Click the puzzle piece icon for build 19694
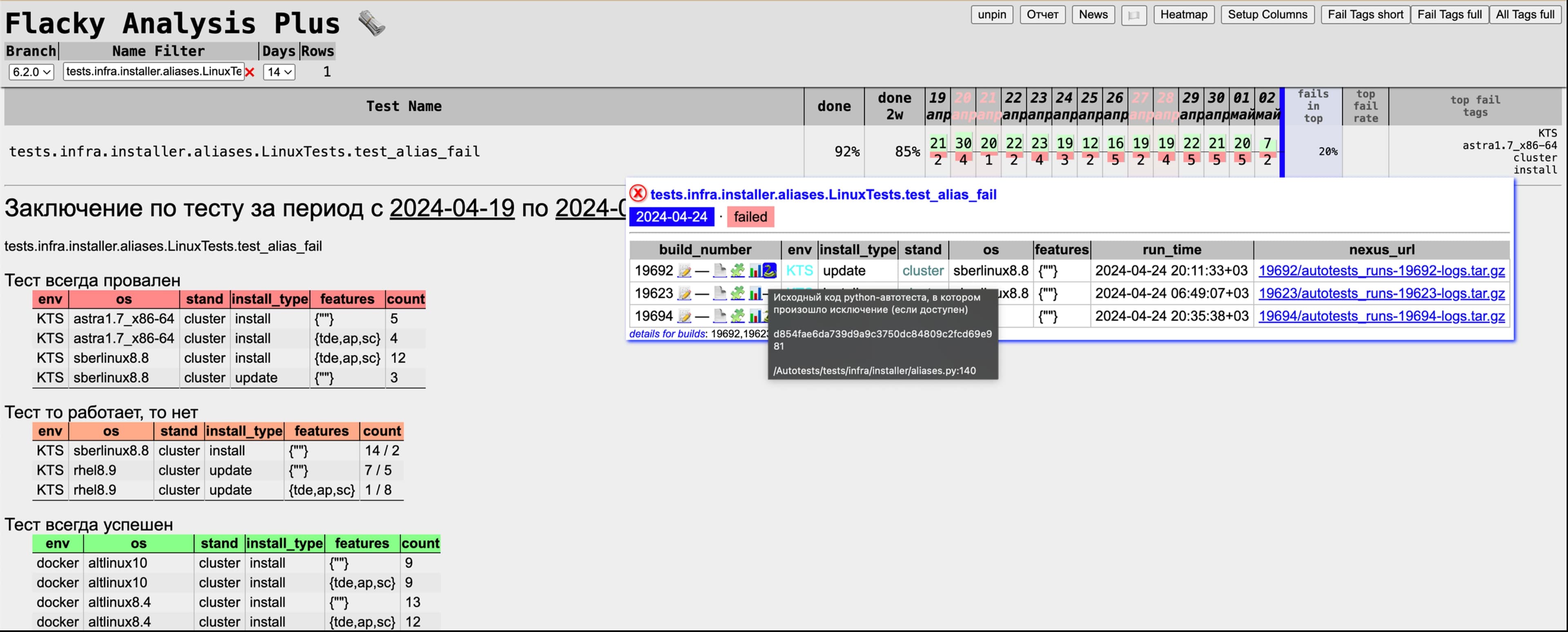Screen dimensions: 1568x632 (x=737, y=316)
